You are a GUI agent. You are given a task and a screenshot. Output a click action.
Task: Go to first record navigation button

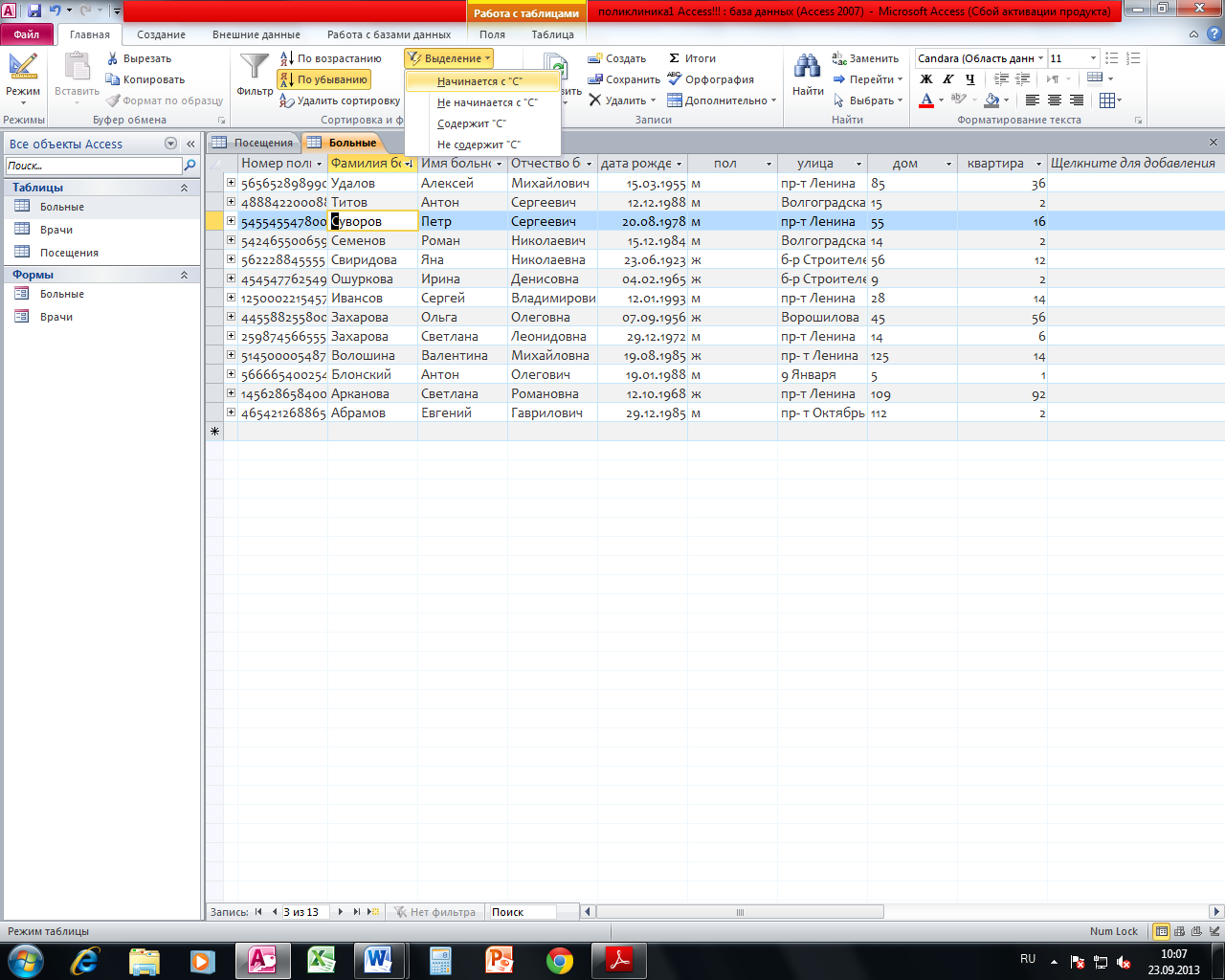(258, 912)
